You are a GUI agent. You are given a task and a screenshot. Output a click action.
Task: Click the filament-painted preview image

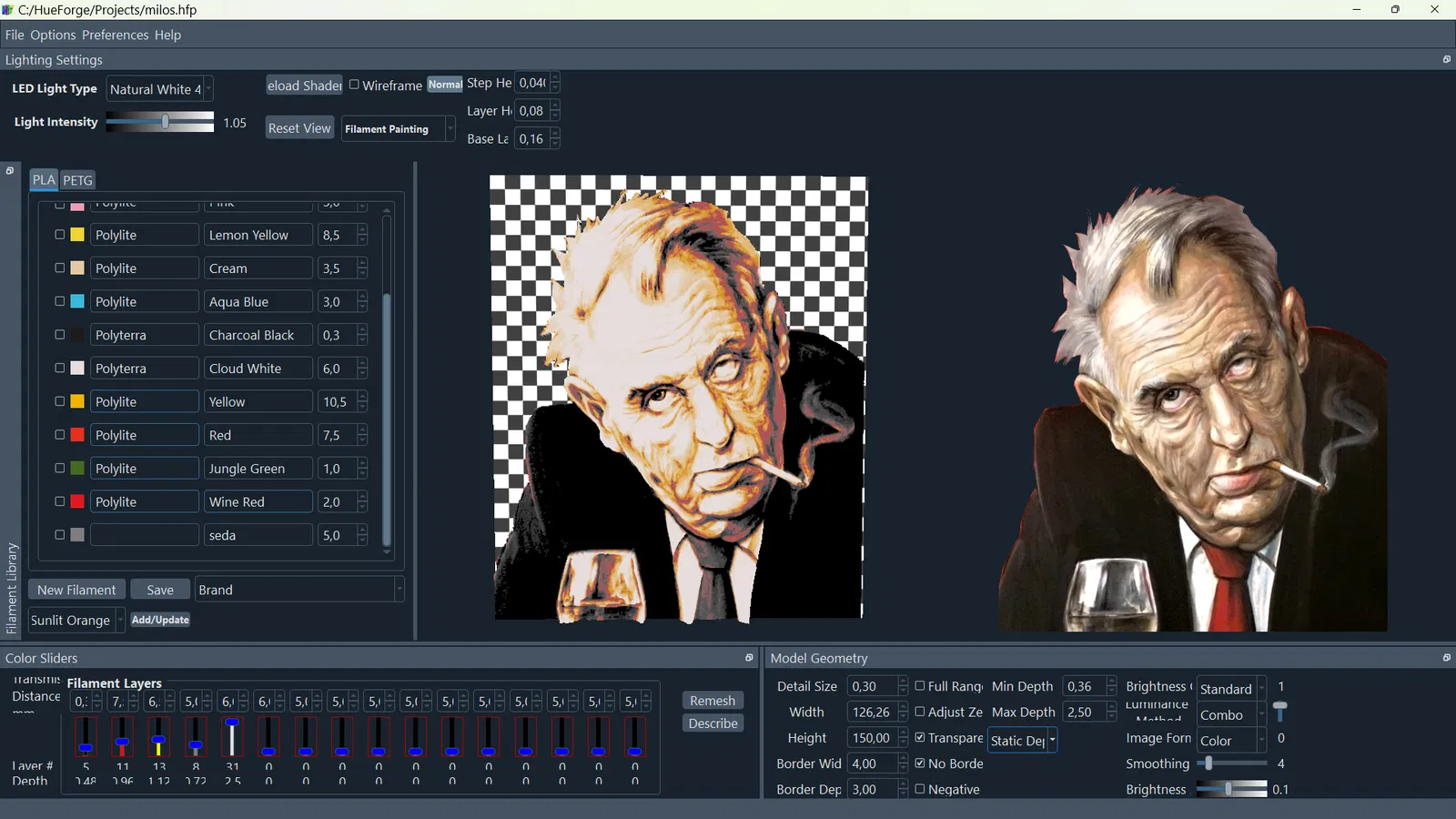coord(679,399)
